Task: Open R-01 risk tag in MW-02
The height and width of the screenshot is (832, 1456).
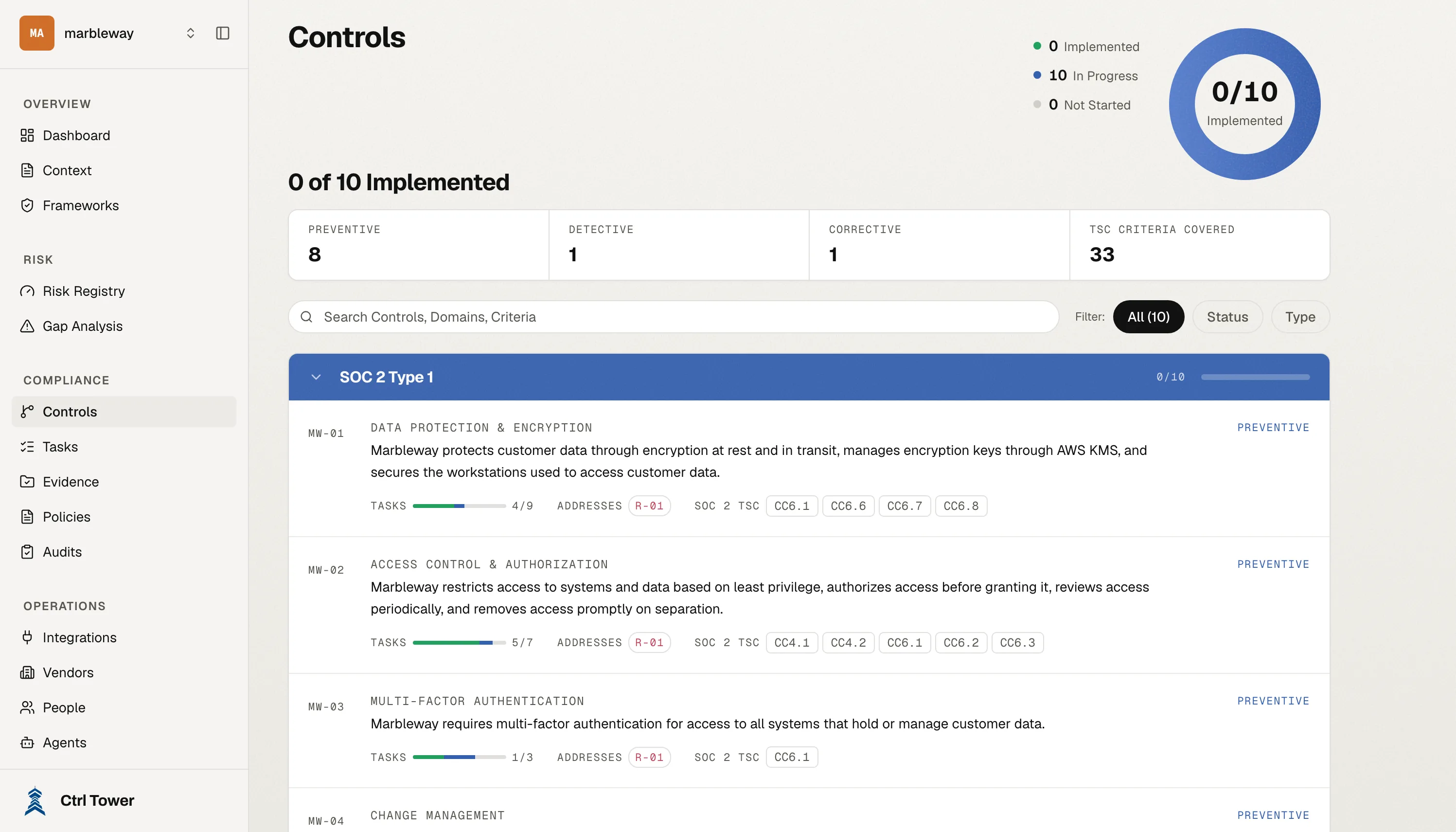Action: pyautogui.click(x=649, y=642)
